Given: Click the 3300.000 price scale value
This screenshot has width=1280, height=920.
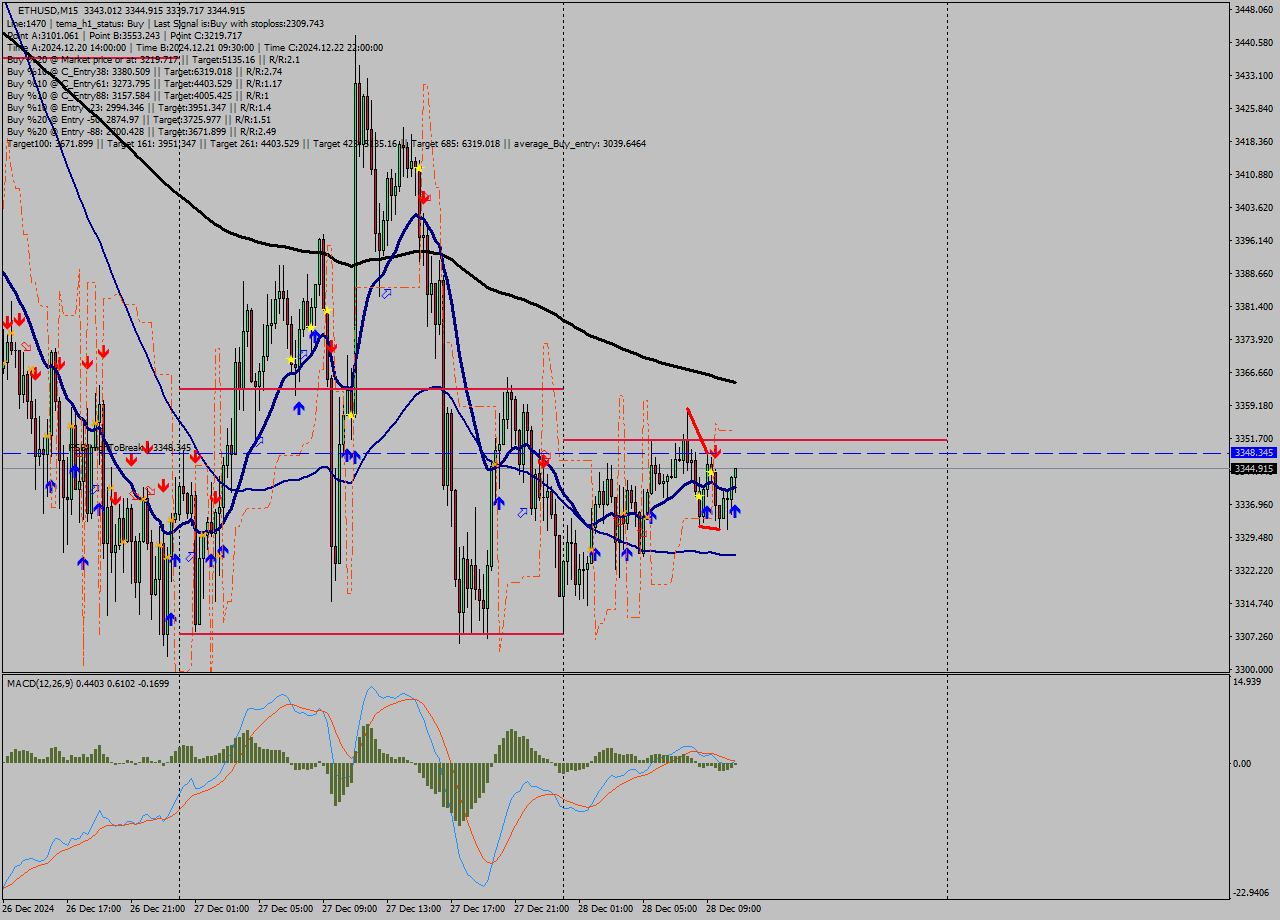Looking at the screenshot, I should tap(1253, 669).
